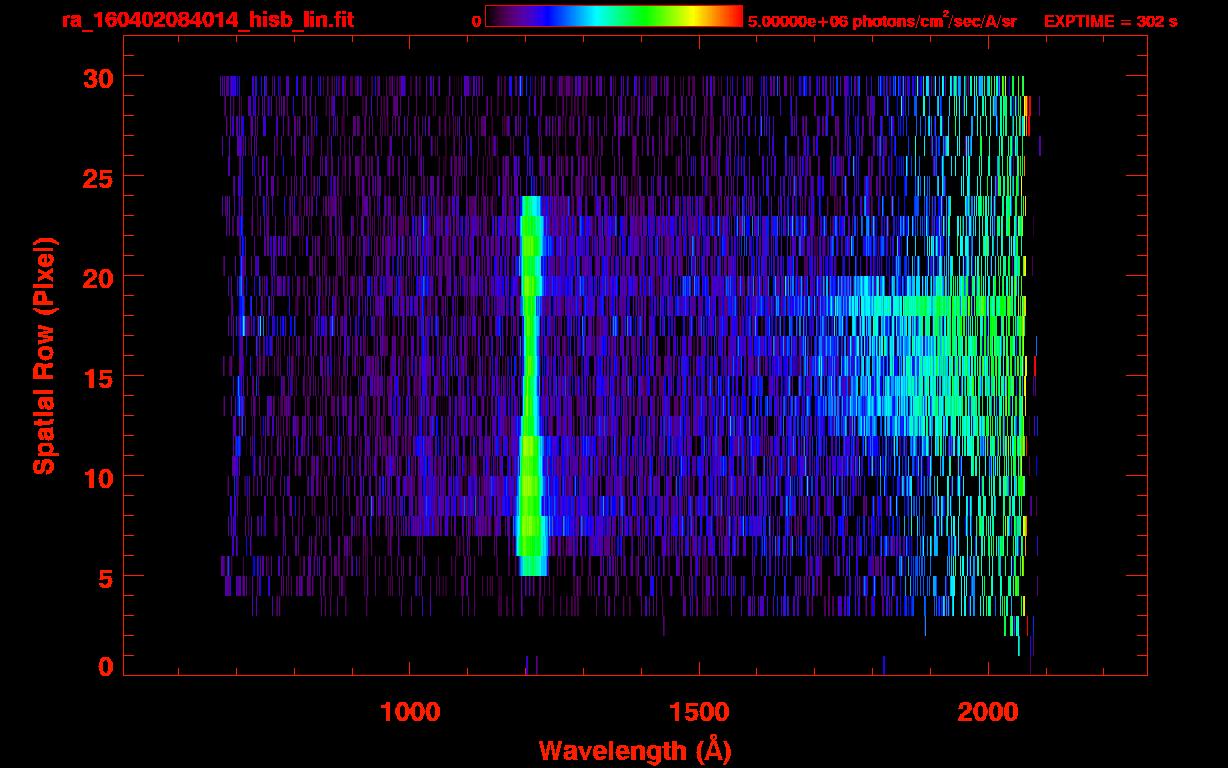This screenshot has height=768, width=1228.
Task: Click the bright vertical emission line near 1216 Å
Action: [x=532, y=385]
